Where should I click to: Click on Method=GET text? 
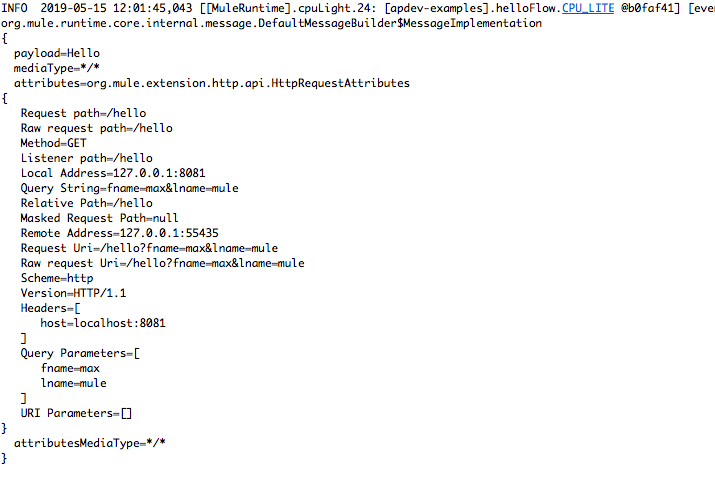click(53, 143)
